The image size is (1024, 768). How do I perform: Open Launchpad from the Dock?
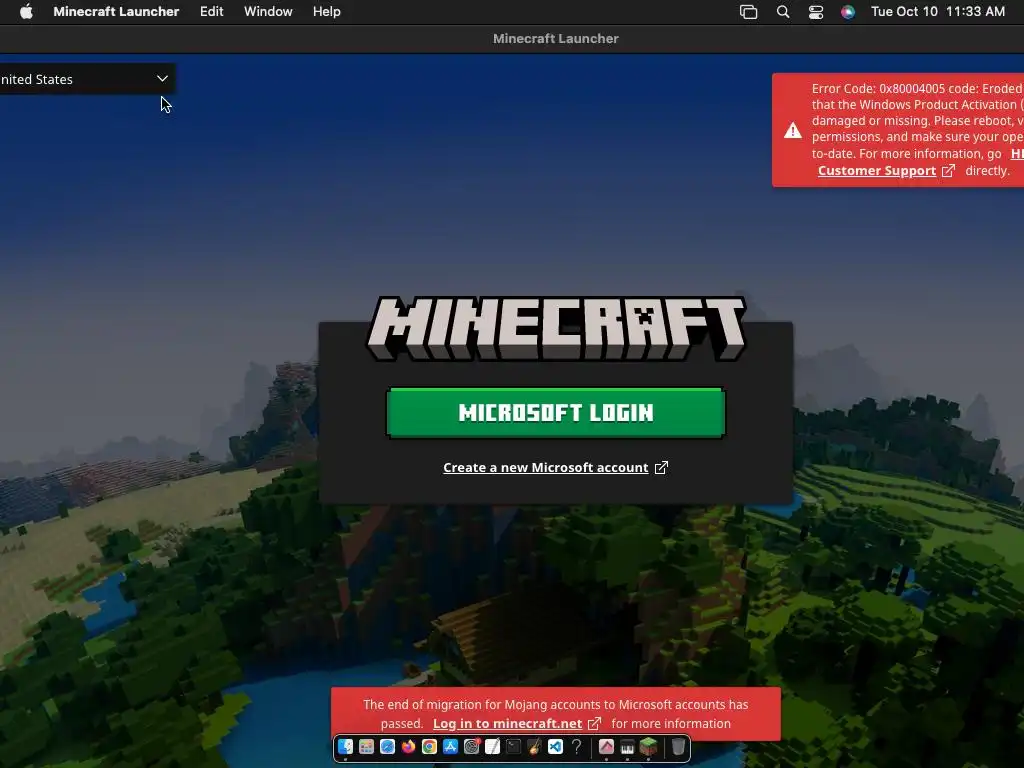click(366, 746)
